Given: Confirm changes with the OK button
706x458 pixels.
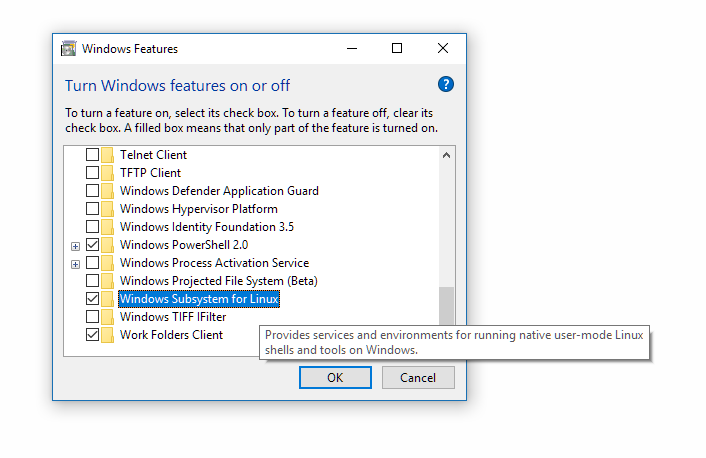Looking at the screenshot, I should click(x=335, y=377).
